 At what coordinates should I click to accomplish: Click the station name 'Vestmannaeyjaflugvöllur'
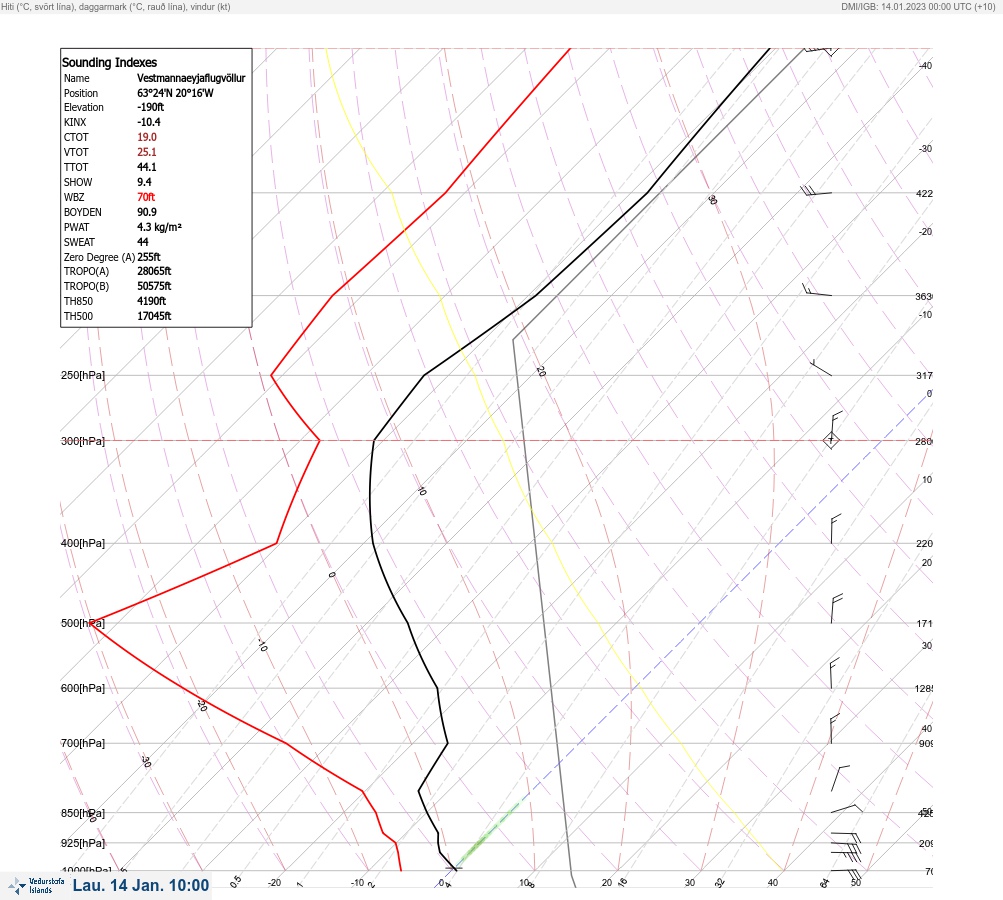[191, 78]
